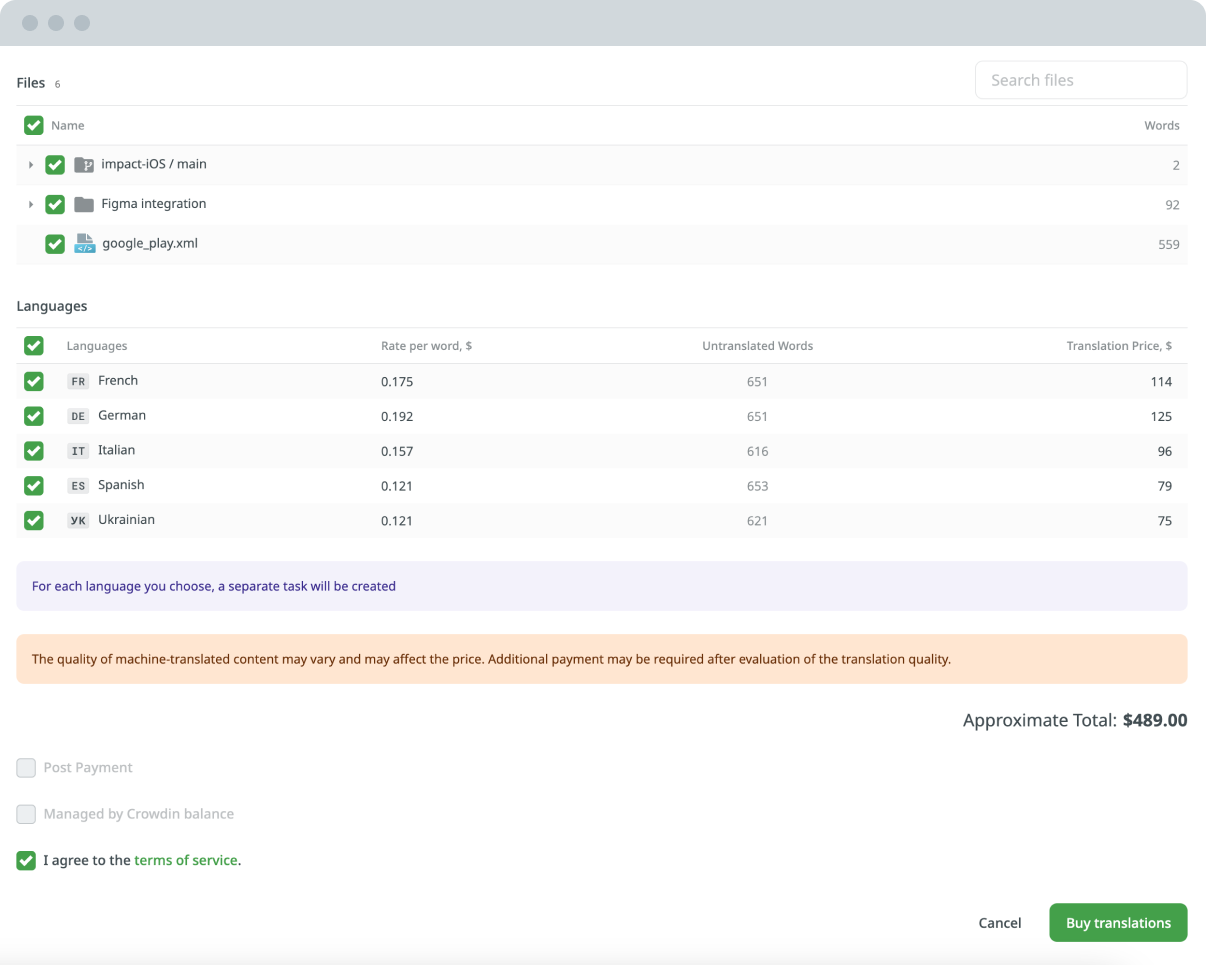Uncheck the French language checkbox
The width and height of the screenshot is (1206, 965).
coord(34,381)
